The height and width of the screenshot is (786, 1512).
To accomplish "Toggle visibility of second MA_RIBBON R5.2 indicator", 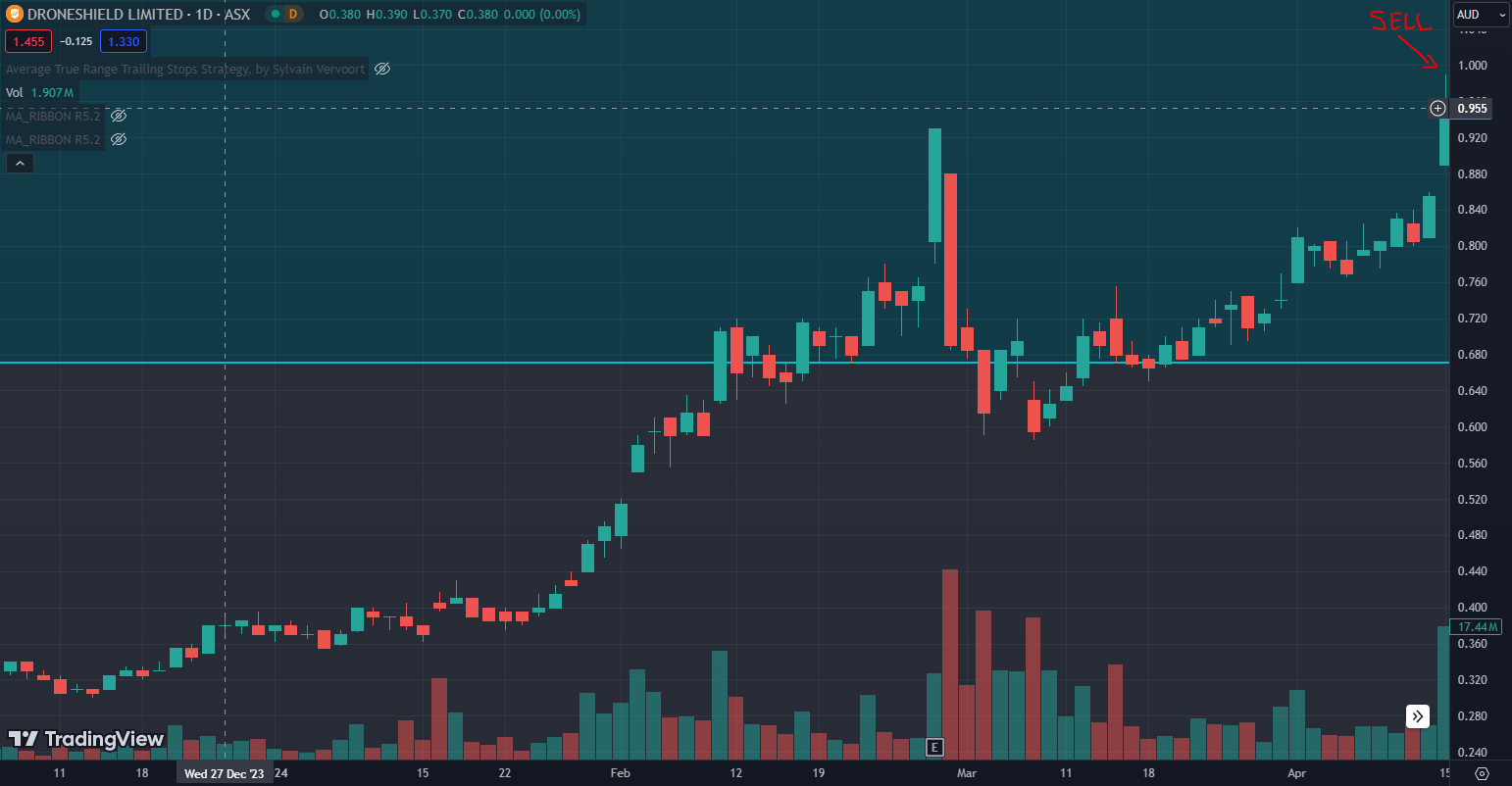I will [119, 139].
